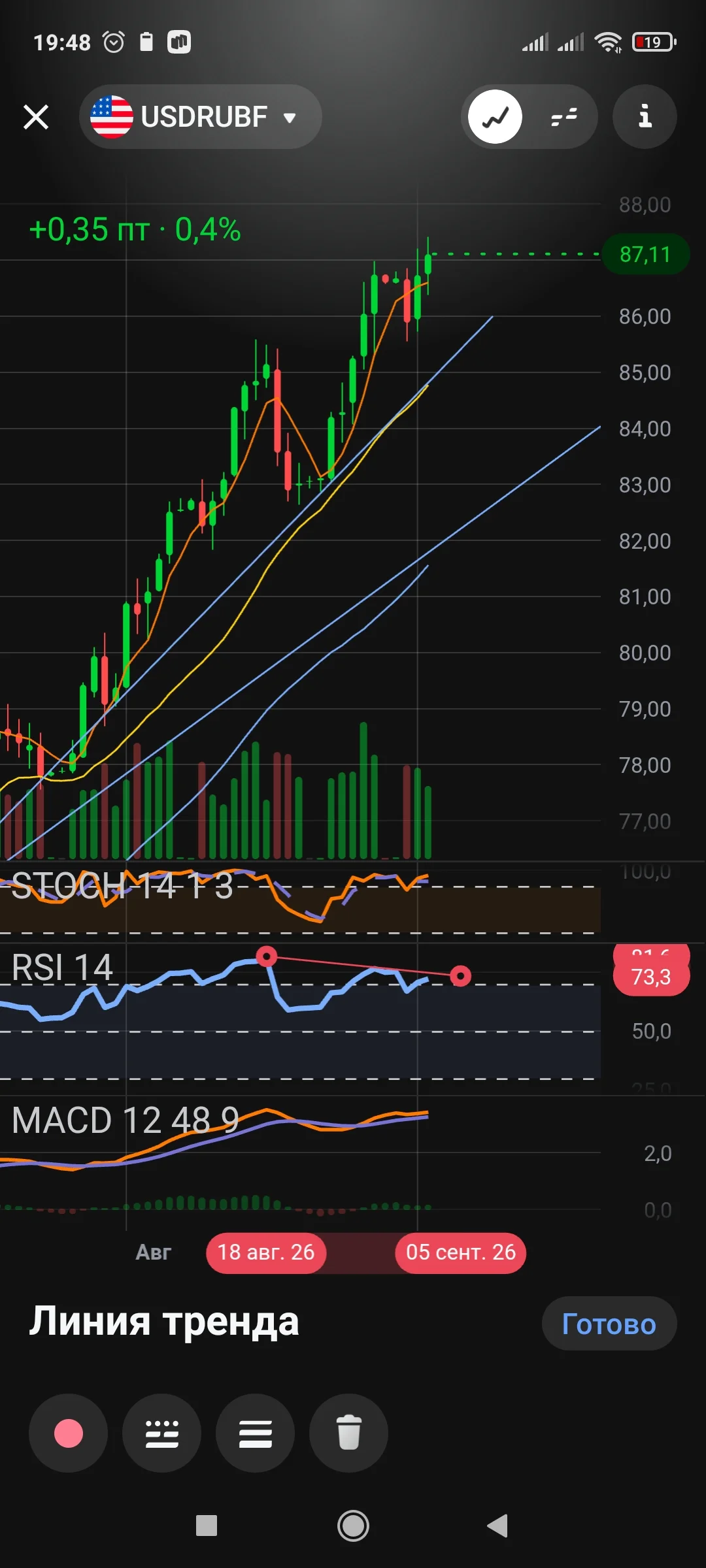The width and height of the screenshot is (706, 1568).
Task: Tap the battery indicator in status bar
Action: [654, 42]
